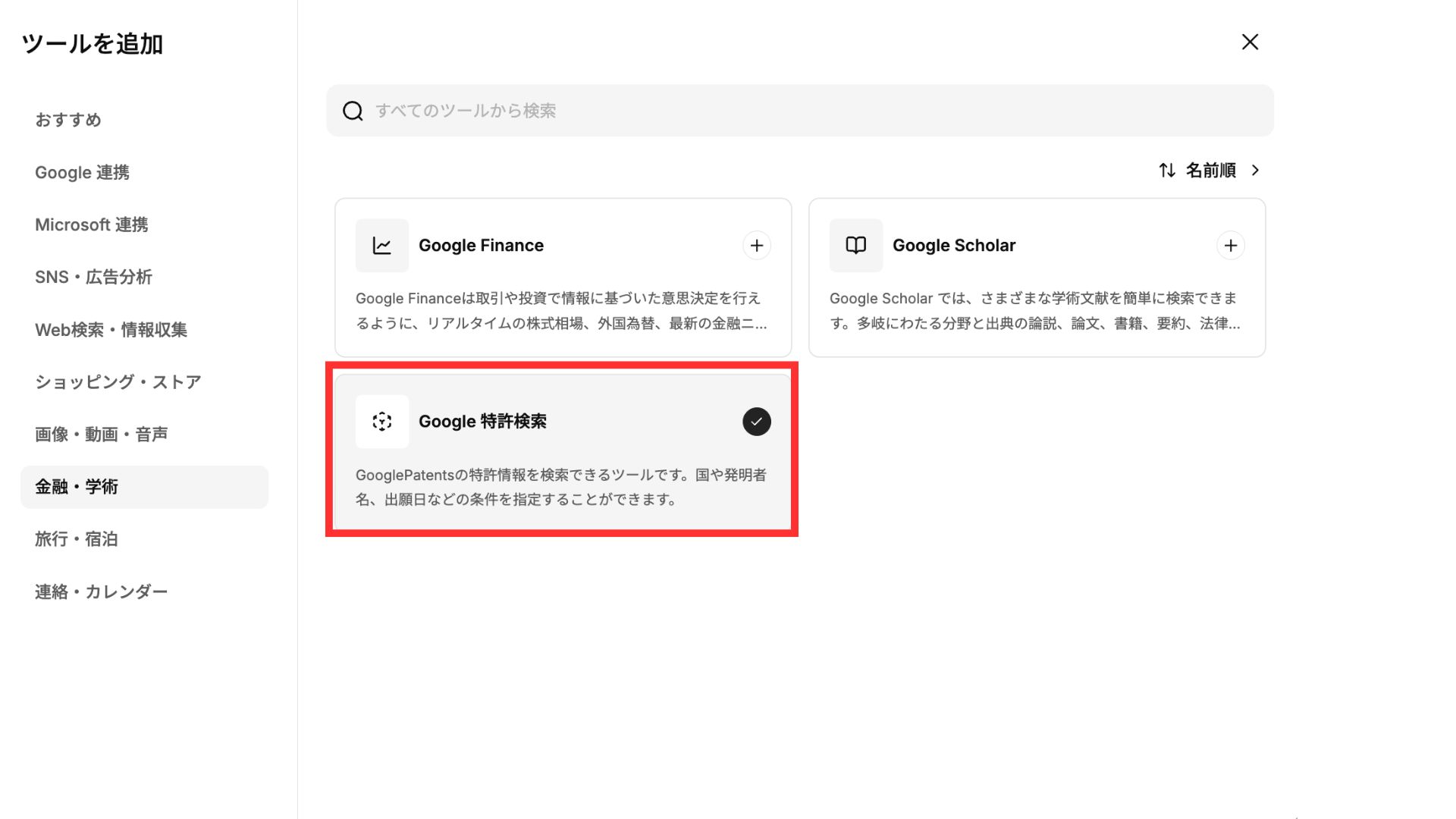The height and width of the screenshot is (819, 1456).
Task: Click the Google Finance chart icon
Action: 381,246
